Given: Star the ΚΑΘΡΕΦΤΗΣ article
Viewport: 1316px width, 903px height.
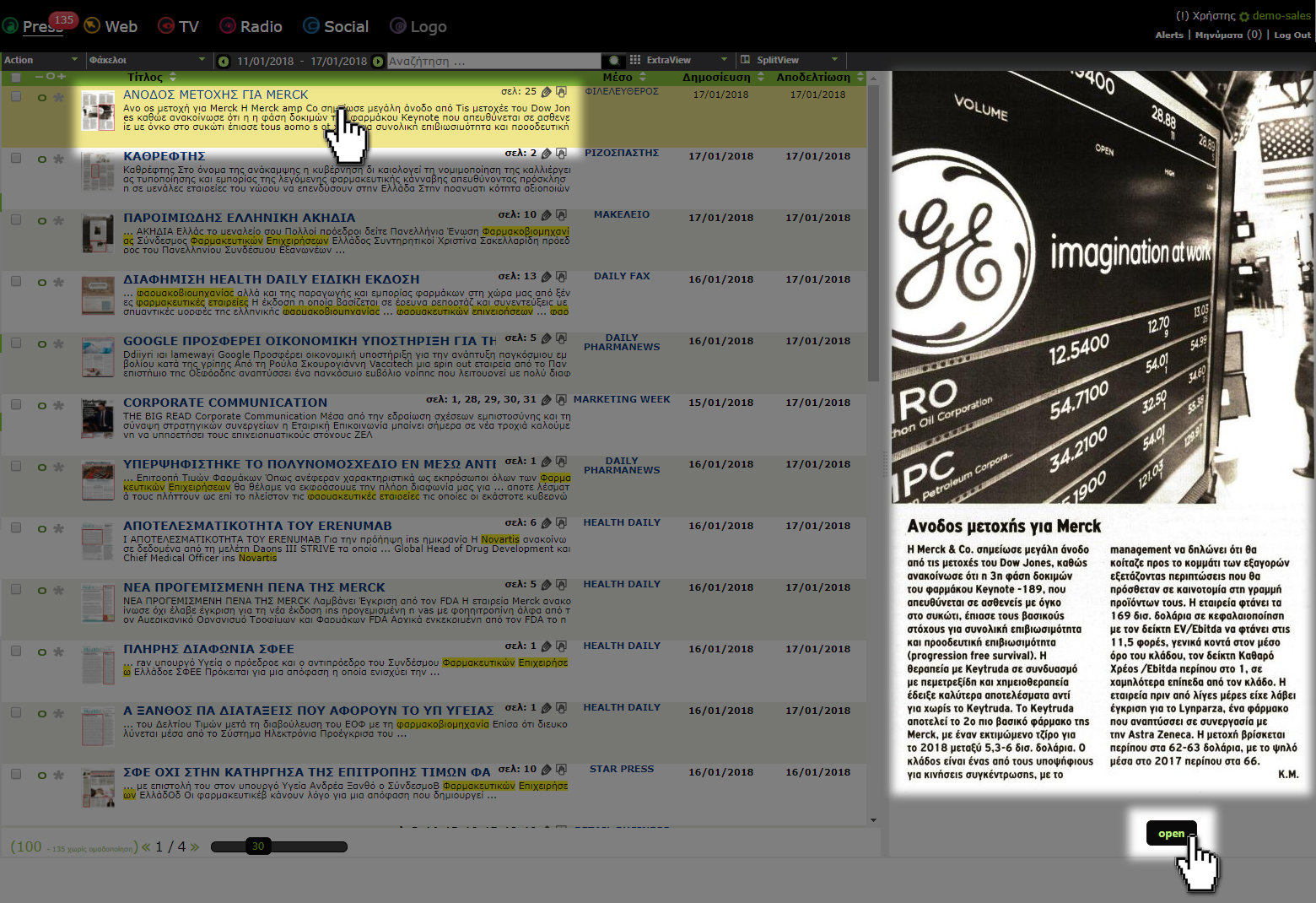Looking at the screenshot, I should 58,159.
